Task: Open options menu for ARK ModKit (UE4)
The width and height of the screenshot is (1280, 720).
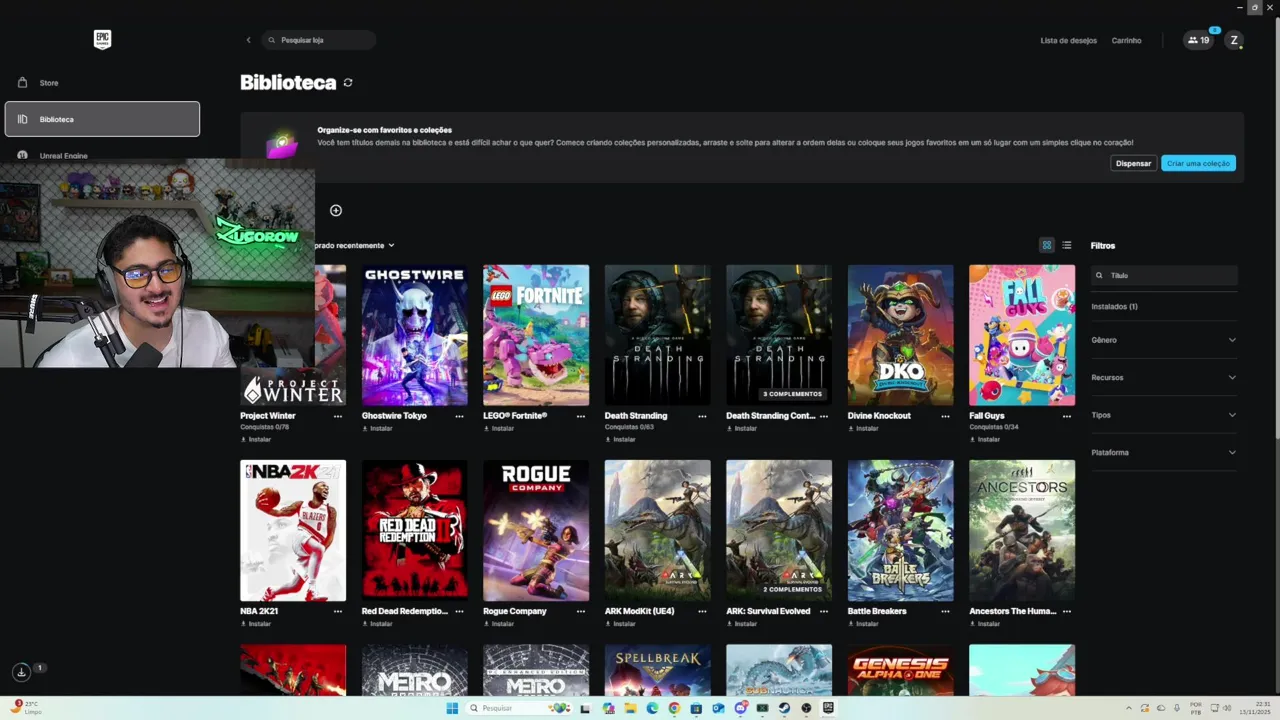Action: 703,611
